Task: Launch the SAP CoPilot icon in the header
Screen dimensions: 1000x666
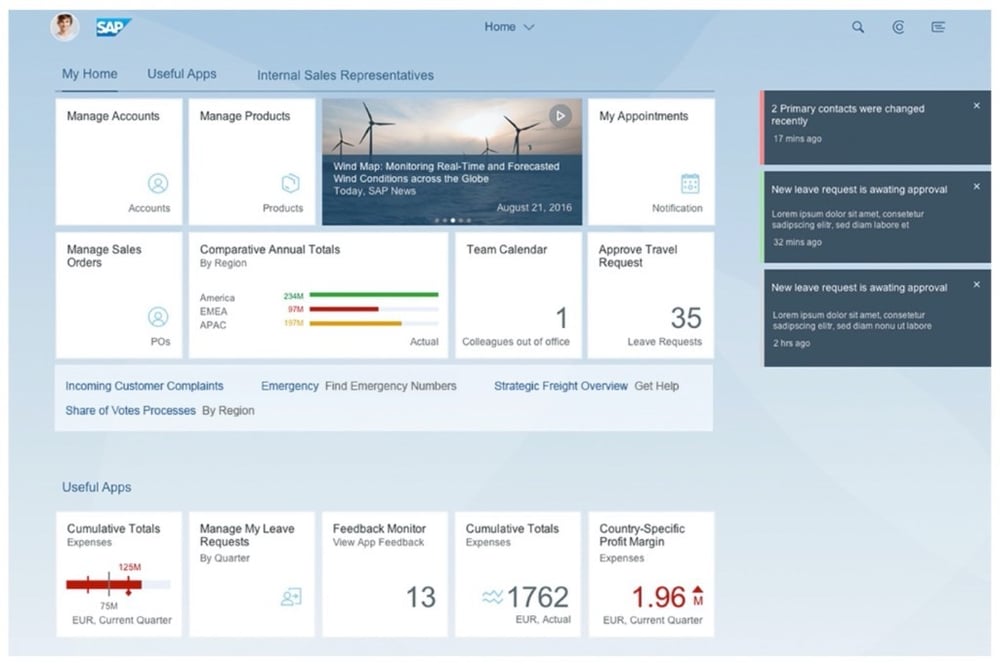Action: (898, 27)
